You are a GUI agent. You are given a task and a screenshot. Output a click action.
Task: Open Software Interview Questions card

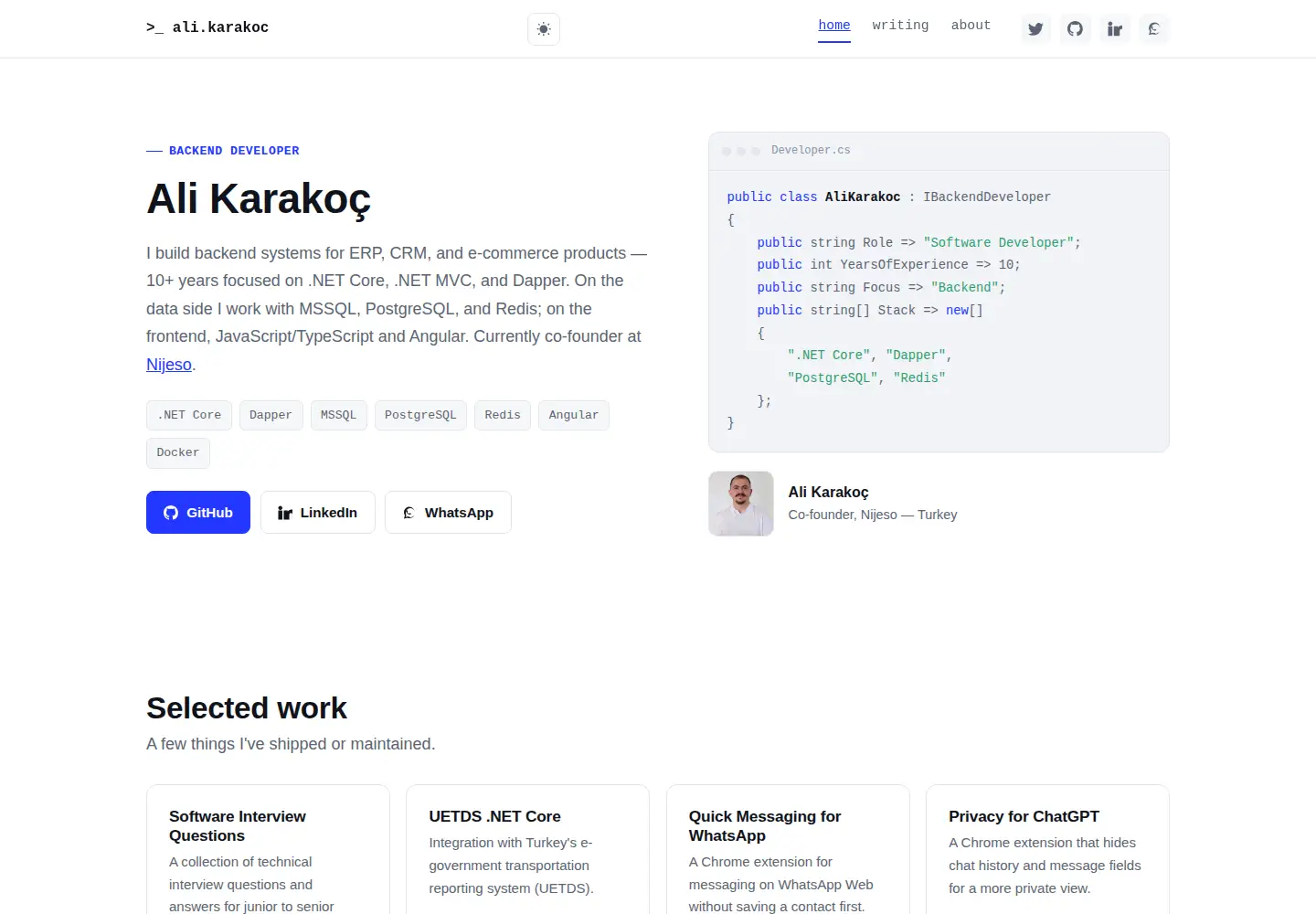pos(268,850)
